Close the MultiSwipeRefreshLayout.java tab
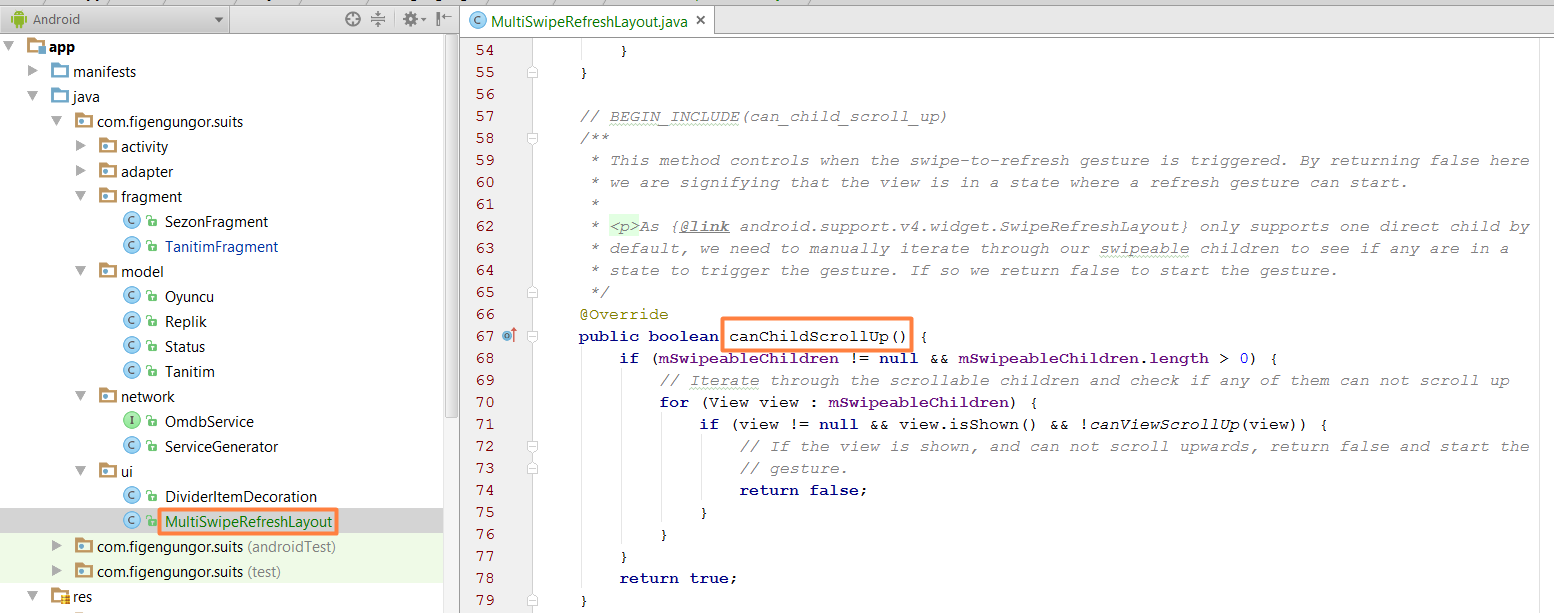This screenshot has width=1554, height=613. (700, 20)
